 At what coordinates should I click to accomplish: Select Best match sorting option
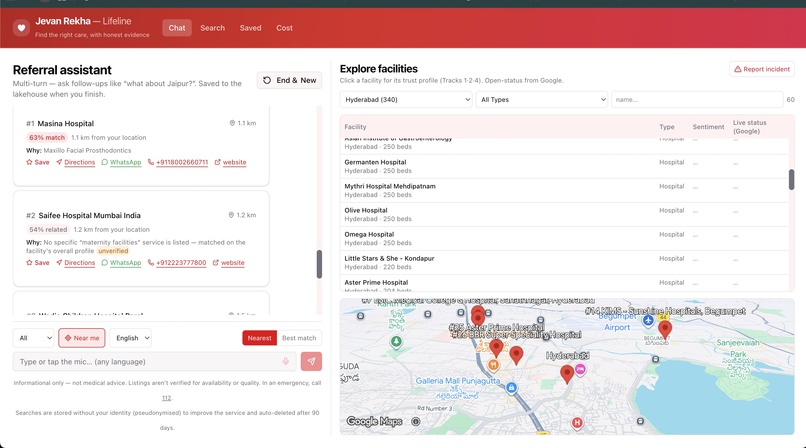[299, 338]
